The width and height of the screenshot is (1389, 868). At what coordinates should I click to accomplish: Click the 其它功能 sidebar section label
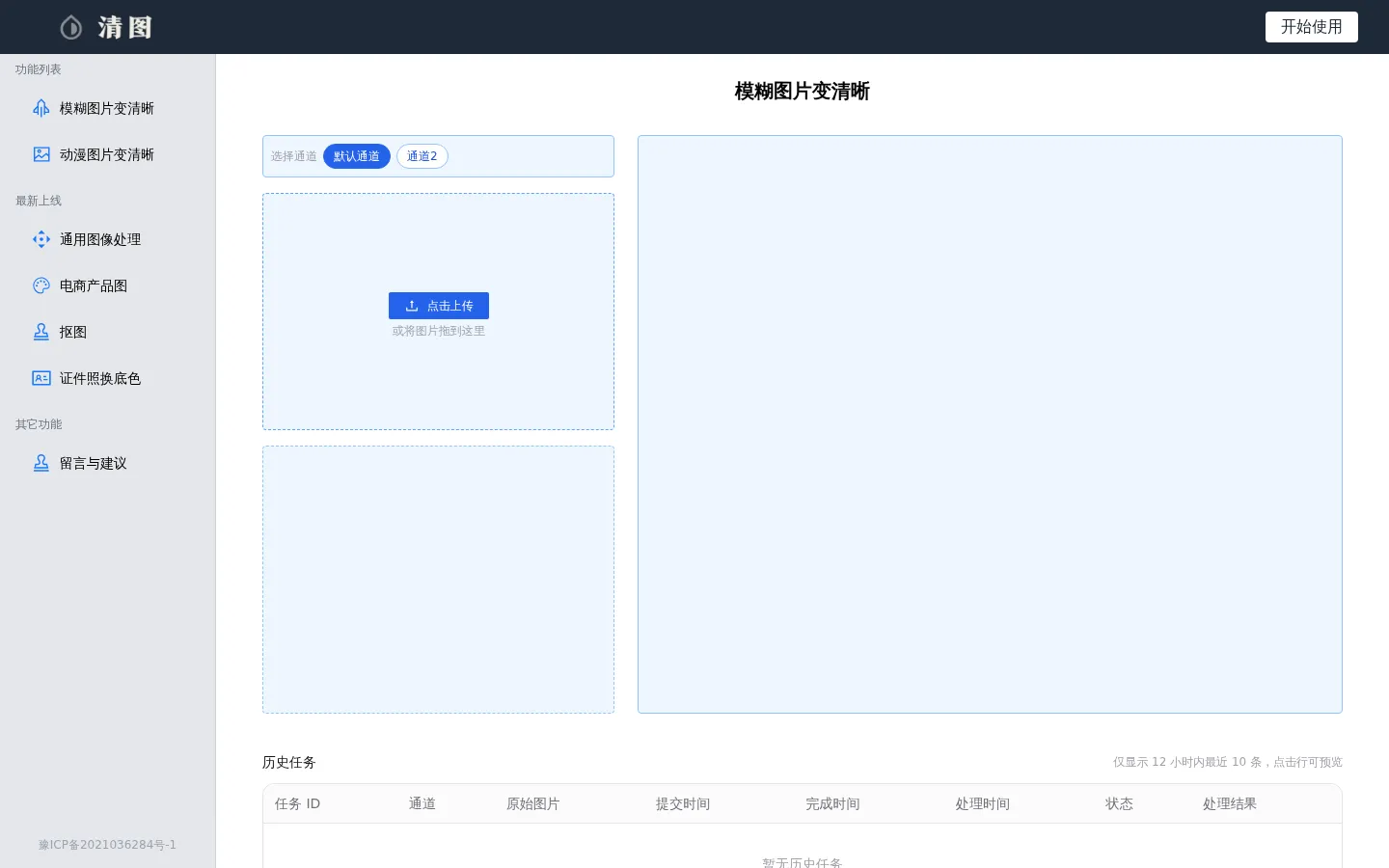click(39, 424)
